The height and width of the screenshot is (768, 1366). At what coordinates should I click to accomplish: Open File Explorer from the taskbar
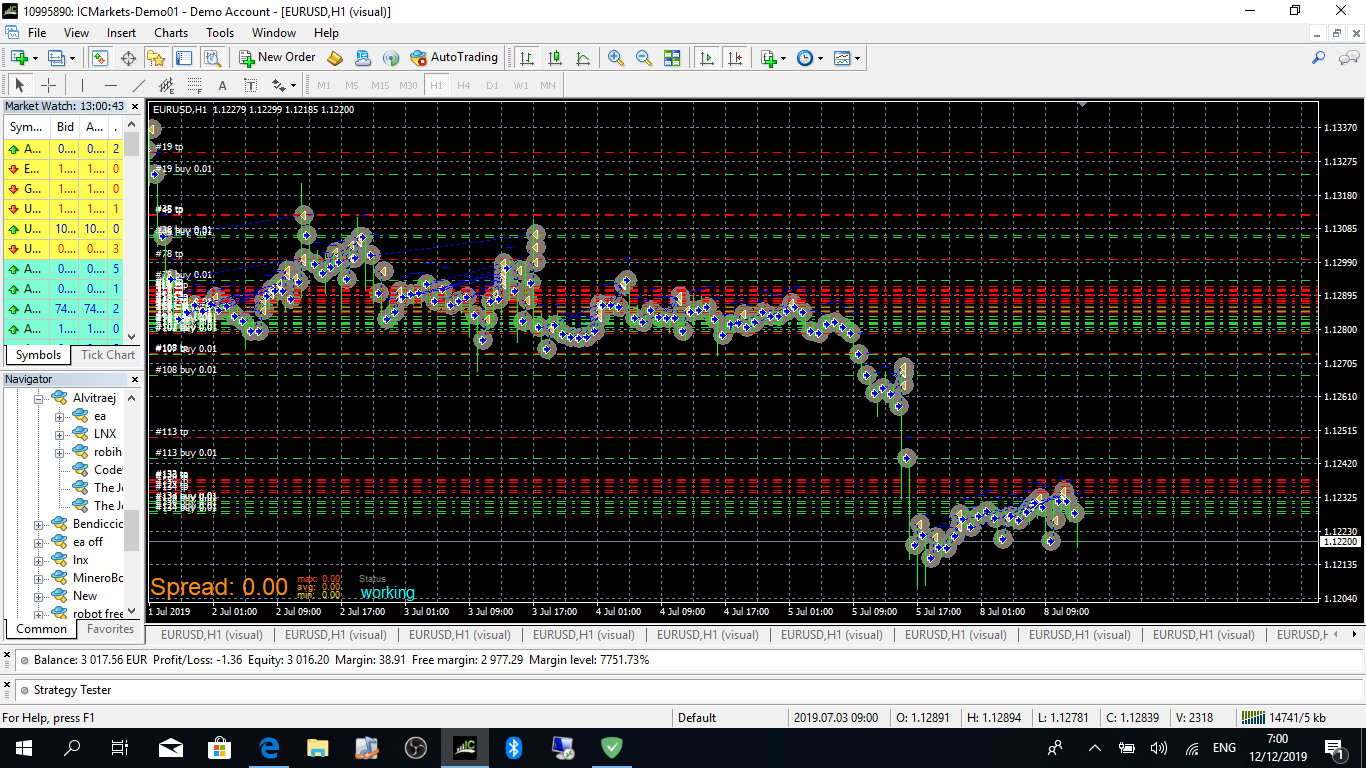tap(318, 748)
